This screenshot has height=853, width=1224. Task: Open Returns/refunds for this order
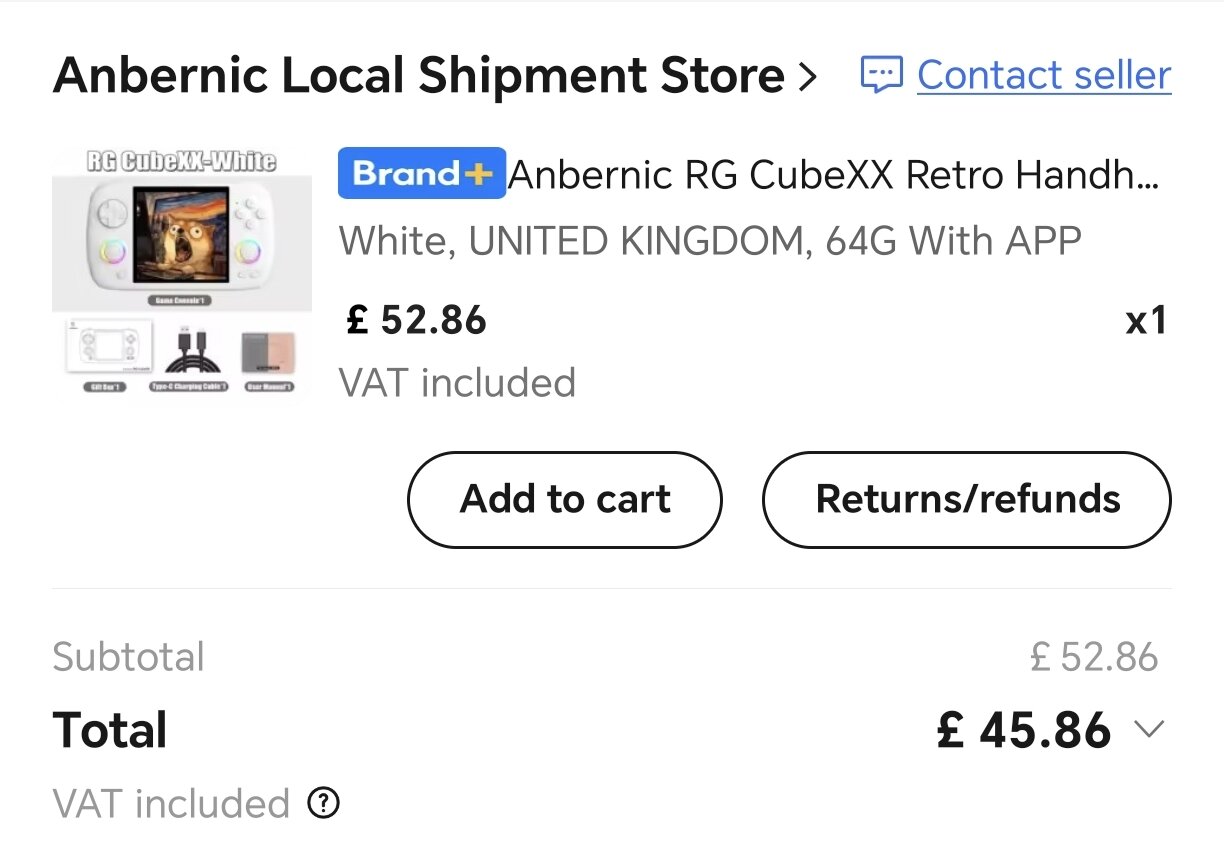(967, 499)
